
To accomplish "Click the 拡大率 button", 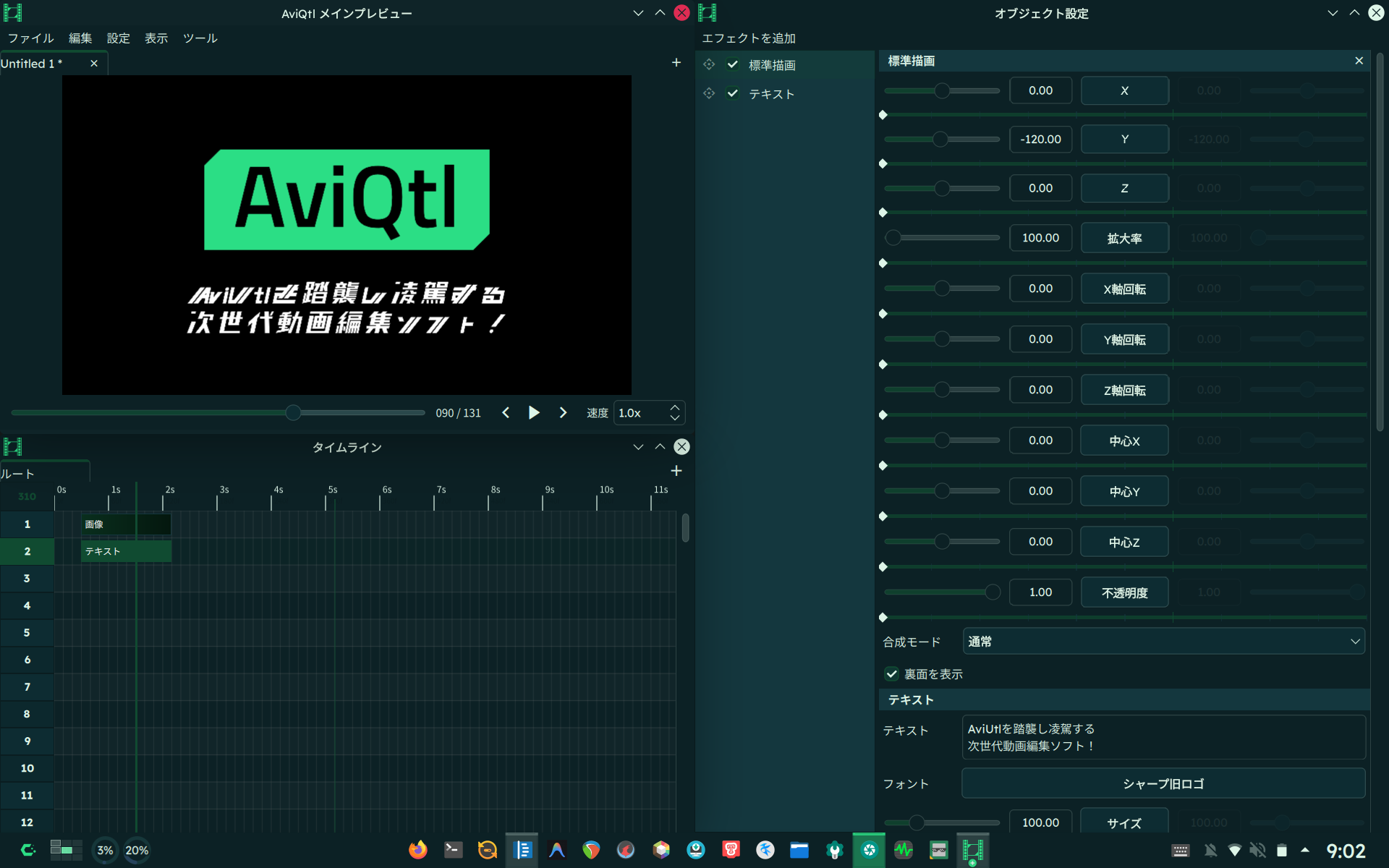I will [x=1124, y=238].
